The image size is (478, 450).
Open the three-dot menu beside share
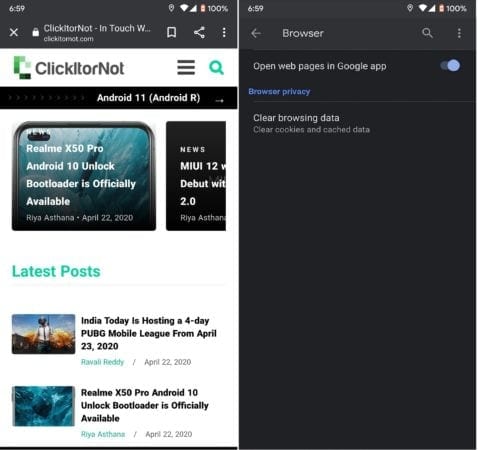tap(224, 32)
